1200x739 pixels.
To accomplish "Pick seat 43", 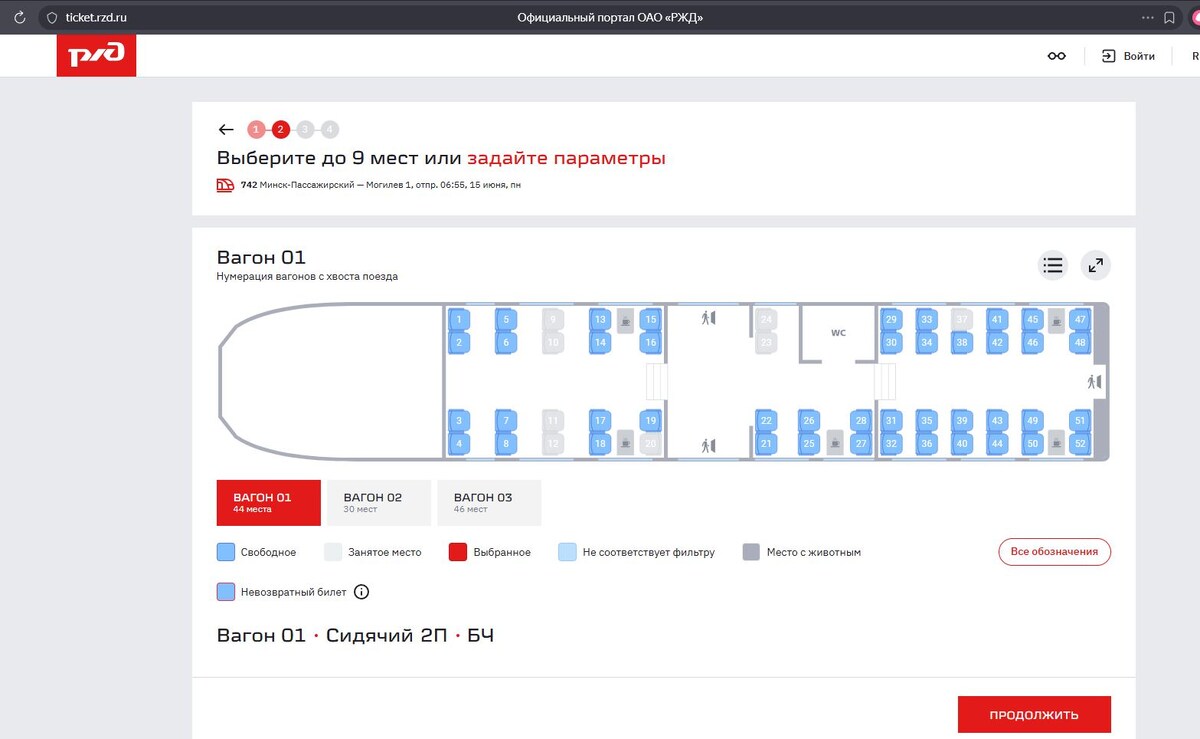I will 997,421.
